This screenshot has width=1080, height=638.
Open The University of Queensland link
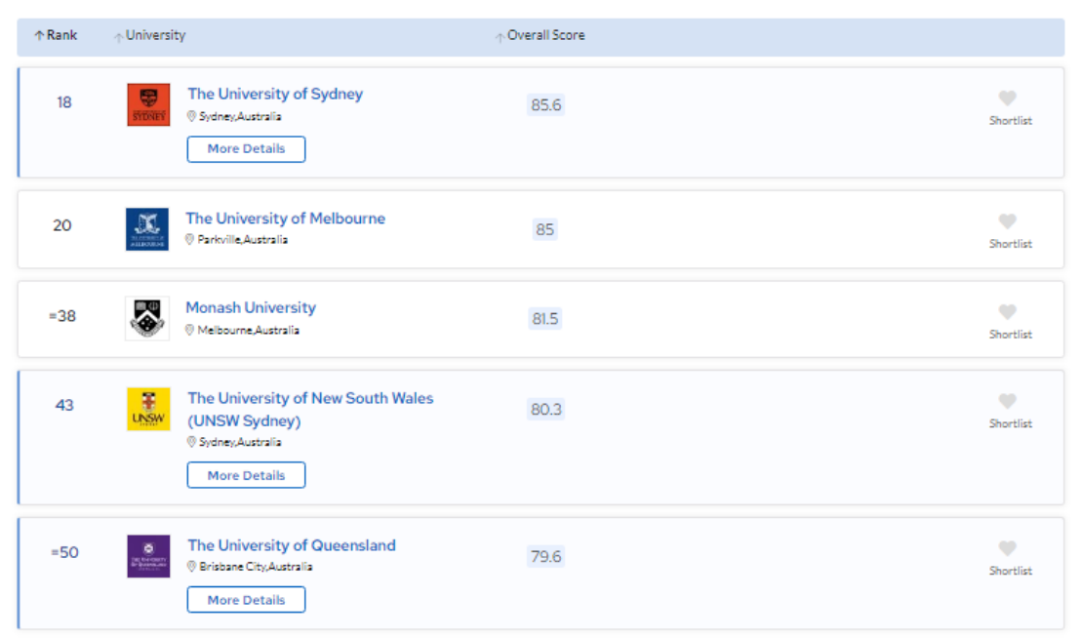pyautogui.click(x=291, y=545)
